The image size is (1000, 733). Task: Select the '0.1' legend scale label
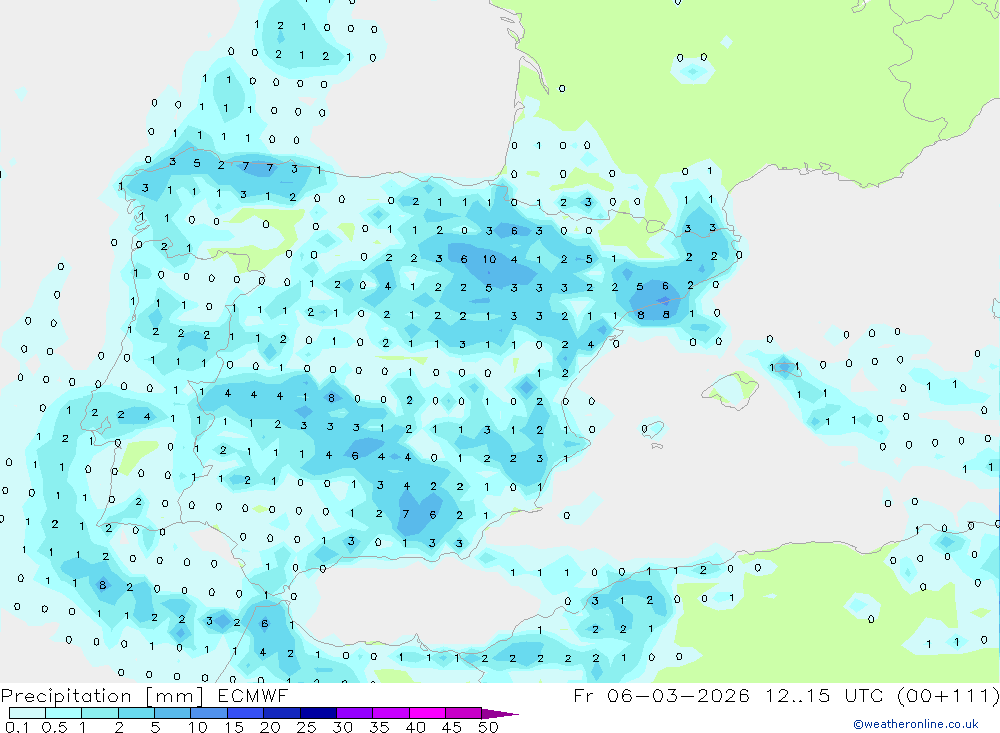point(17,727)
